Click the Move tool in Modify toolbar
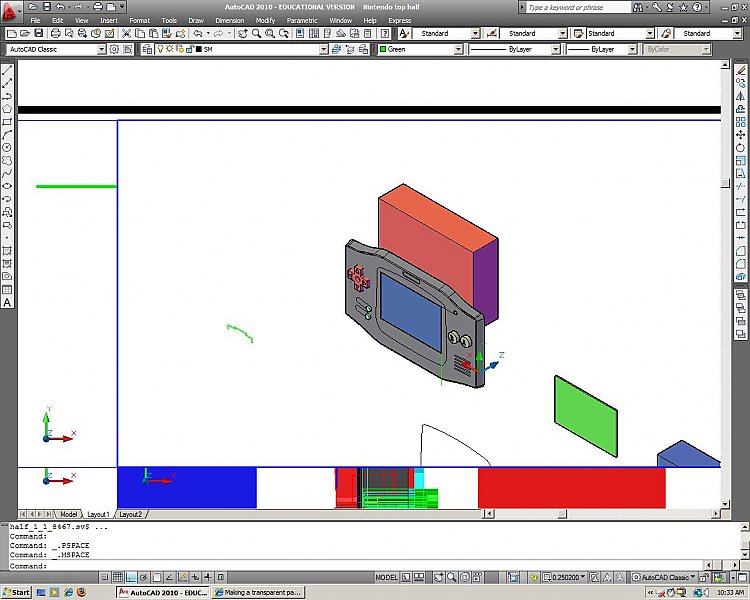The image size is (750, 600). tap(740, 135)
